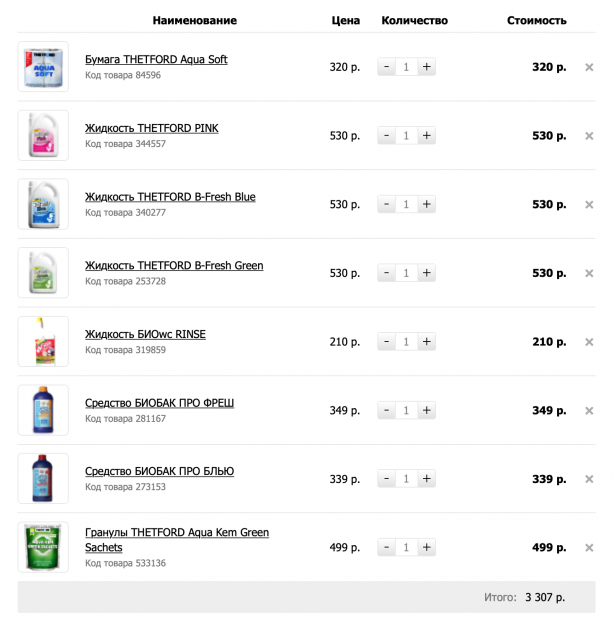Open the Жидкость БИОwc RINSE product link
Viewport: 614px width, 620px height.
pos(145,335)
